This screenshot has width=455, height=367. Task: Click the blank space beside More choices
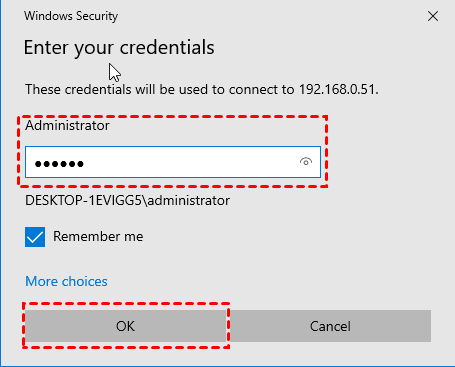pyautogui.click(x=267, y=281)
